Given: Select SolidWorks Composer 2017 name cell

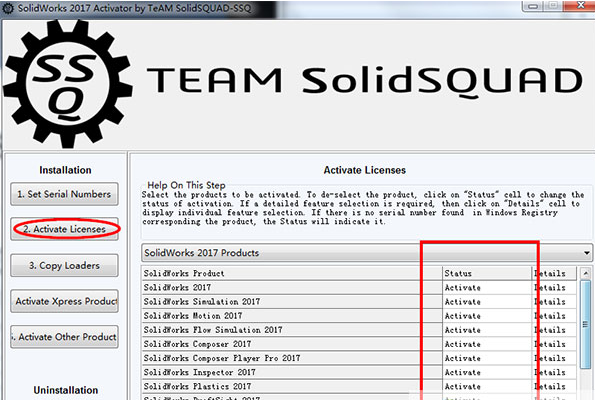Looking at the screenshot, I should click(x=292, y=344).
